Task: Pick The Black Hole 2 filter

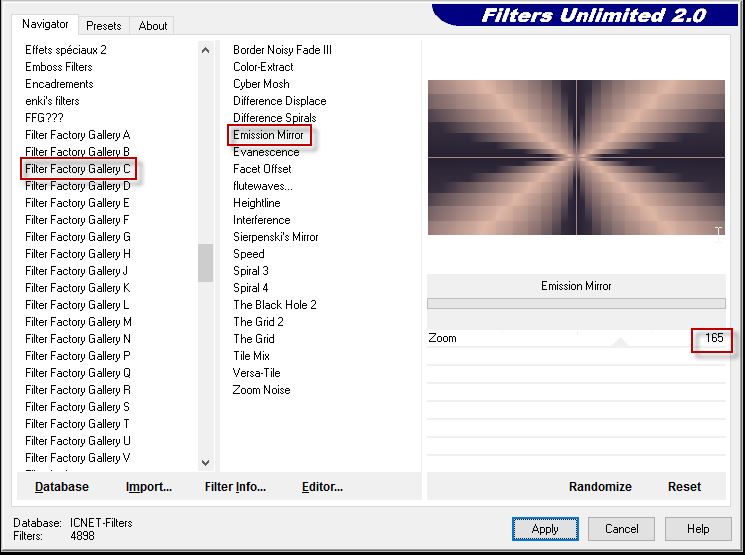Action: coord(275,305)
